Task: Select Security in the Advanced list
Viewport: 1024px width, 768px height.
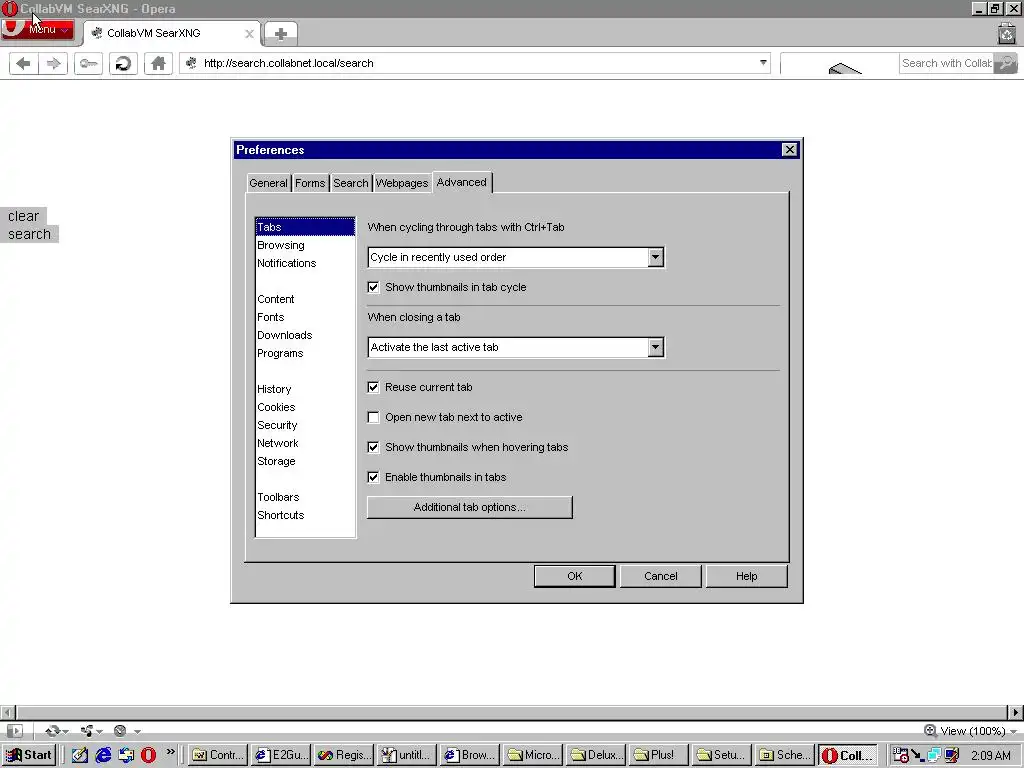Action: 305,425
